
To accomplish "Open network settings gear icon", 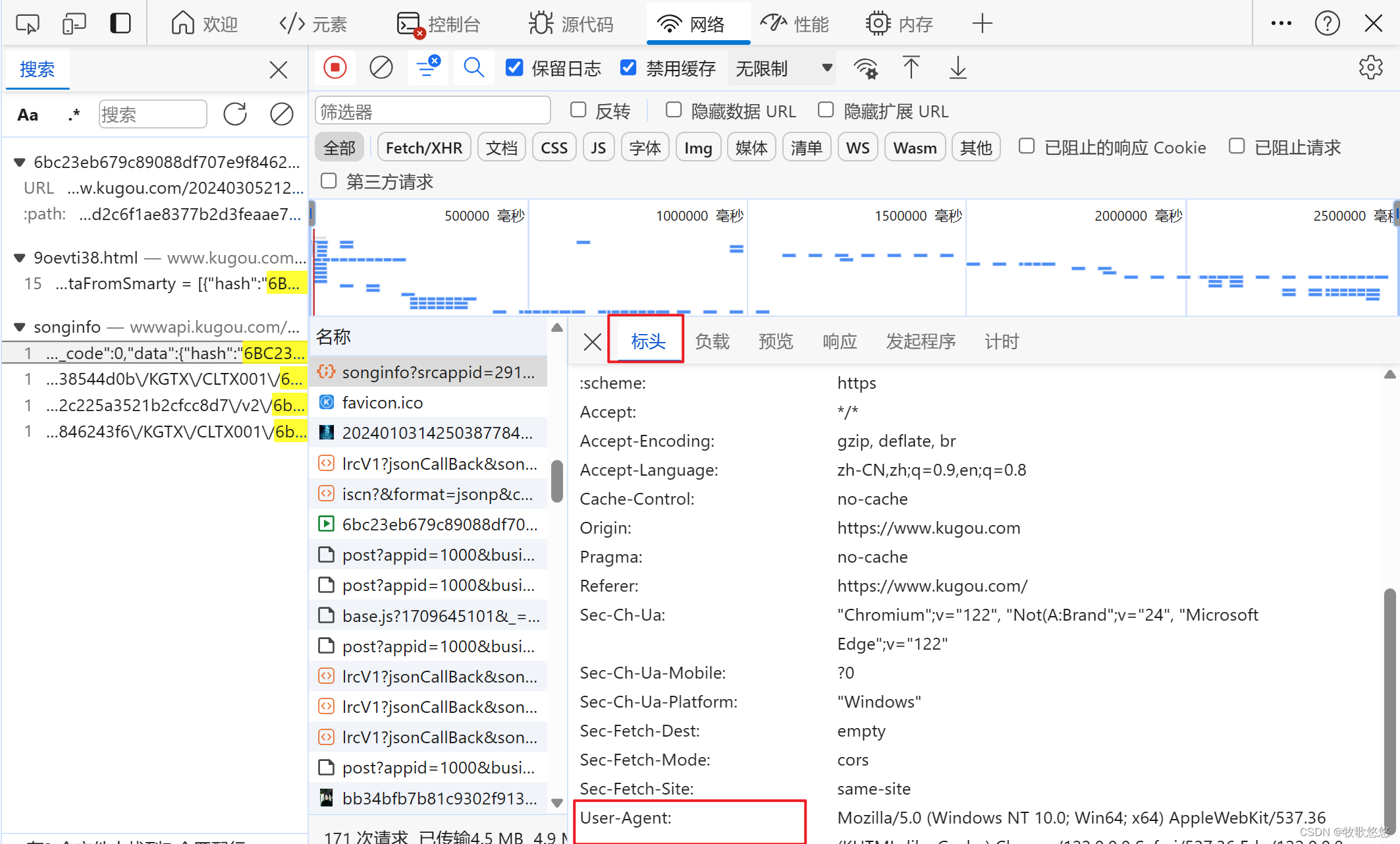I will [x=1371, y=68].
